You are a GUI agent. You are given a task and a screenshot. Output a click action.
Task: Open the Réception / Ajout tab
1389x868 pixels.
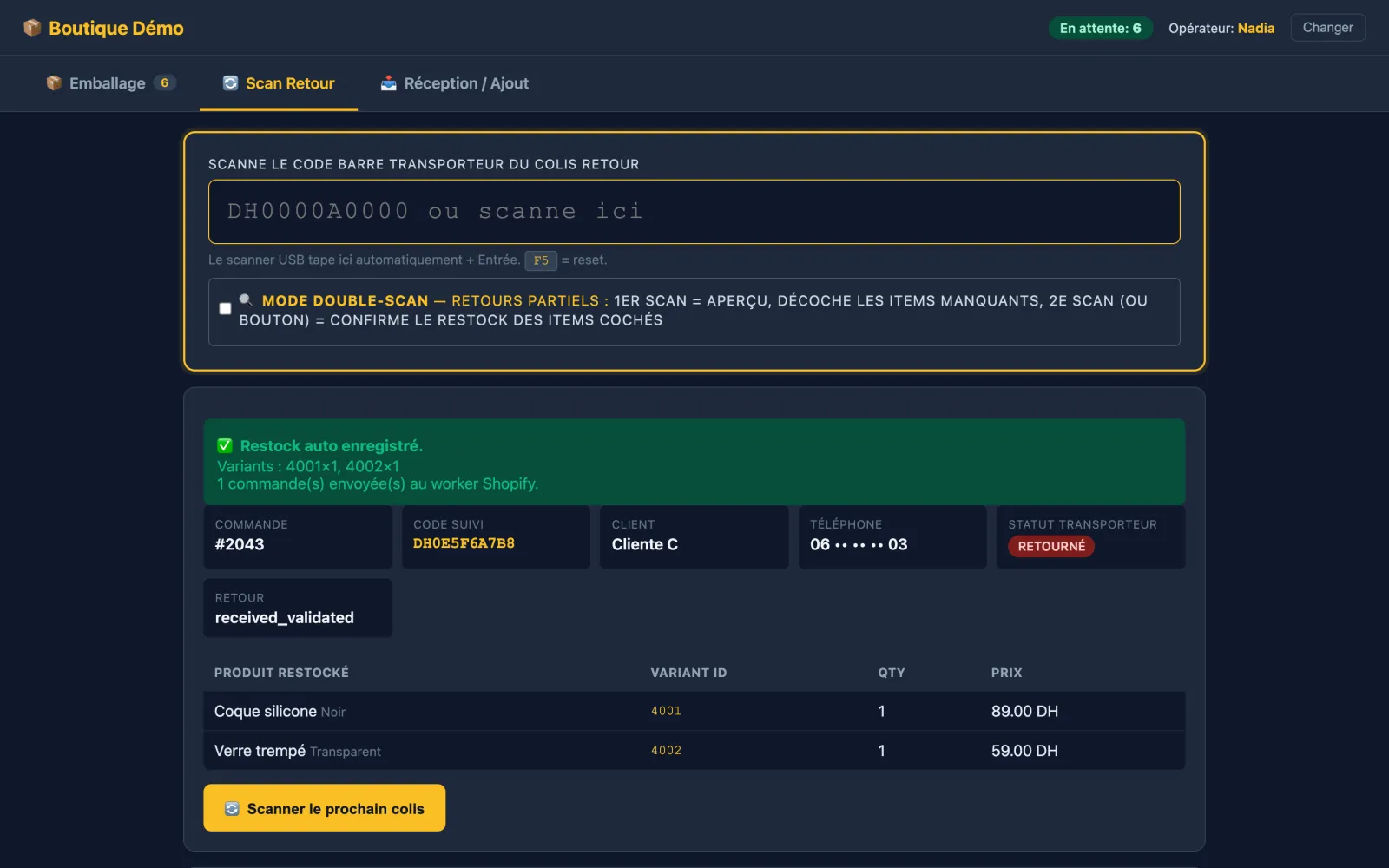pos(454,83)
